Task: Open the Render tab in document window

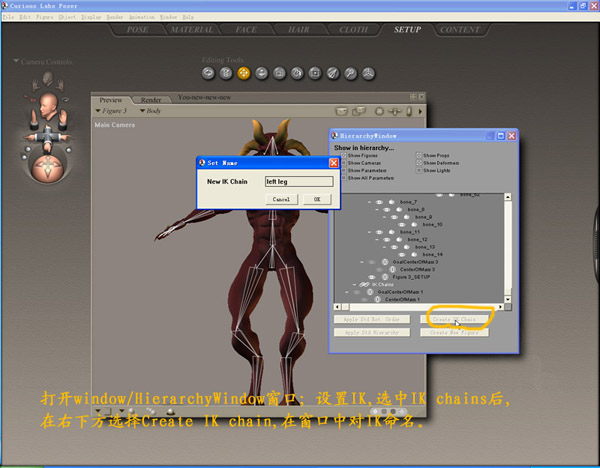Action: [x=151, y=100]
